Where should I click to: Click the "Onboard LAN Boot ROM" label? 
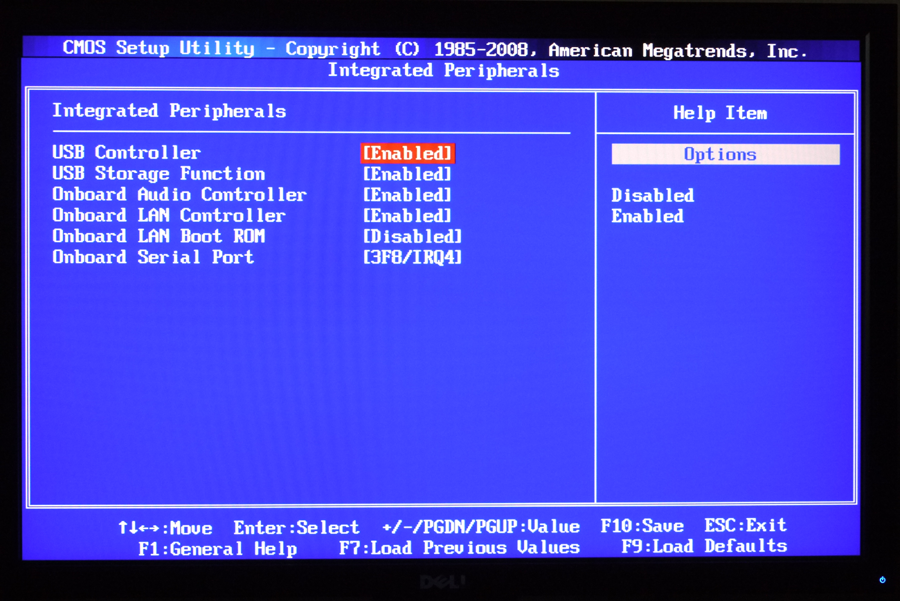(x=158, y=236)
